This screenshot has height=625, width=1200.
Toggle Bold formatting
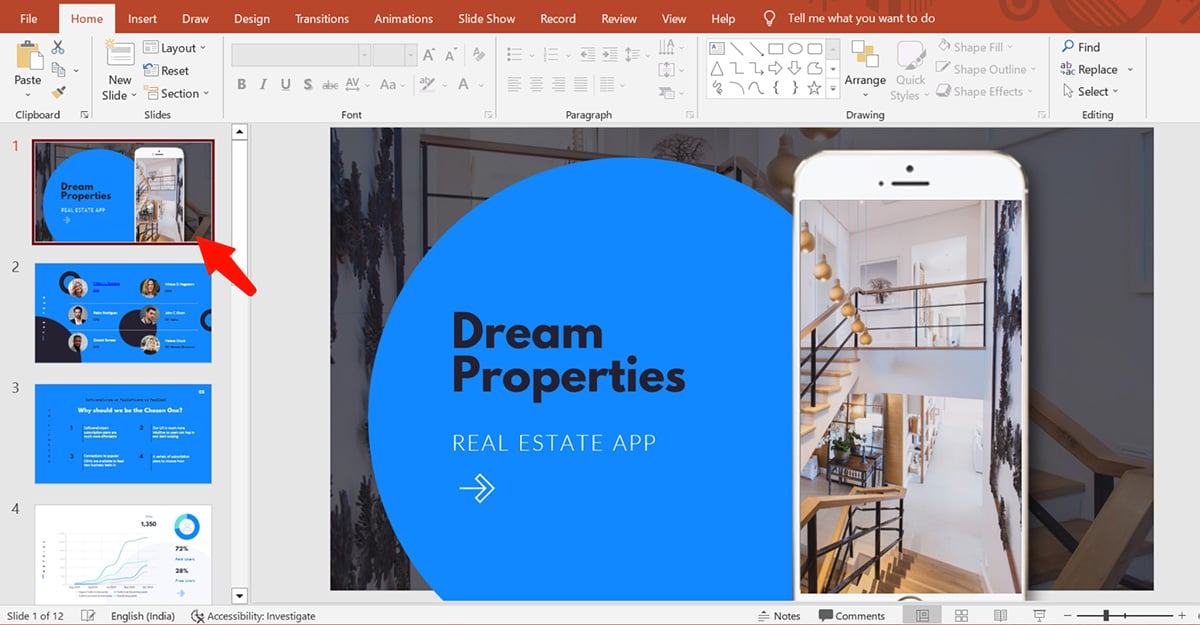point(241,85)
